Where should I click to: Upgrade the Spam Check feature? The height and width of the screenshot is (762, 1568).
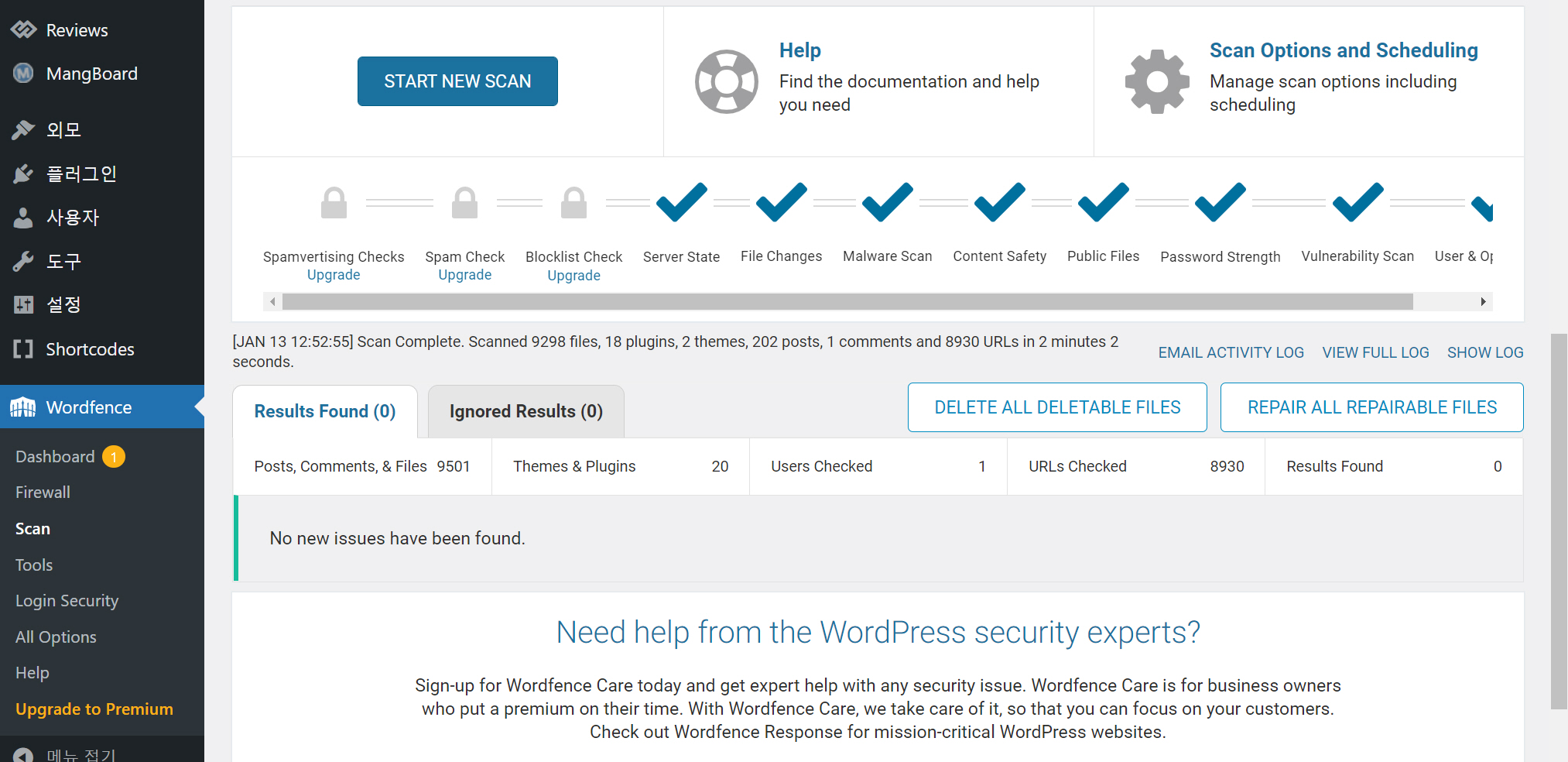pos(464,275)
